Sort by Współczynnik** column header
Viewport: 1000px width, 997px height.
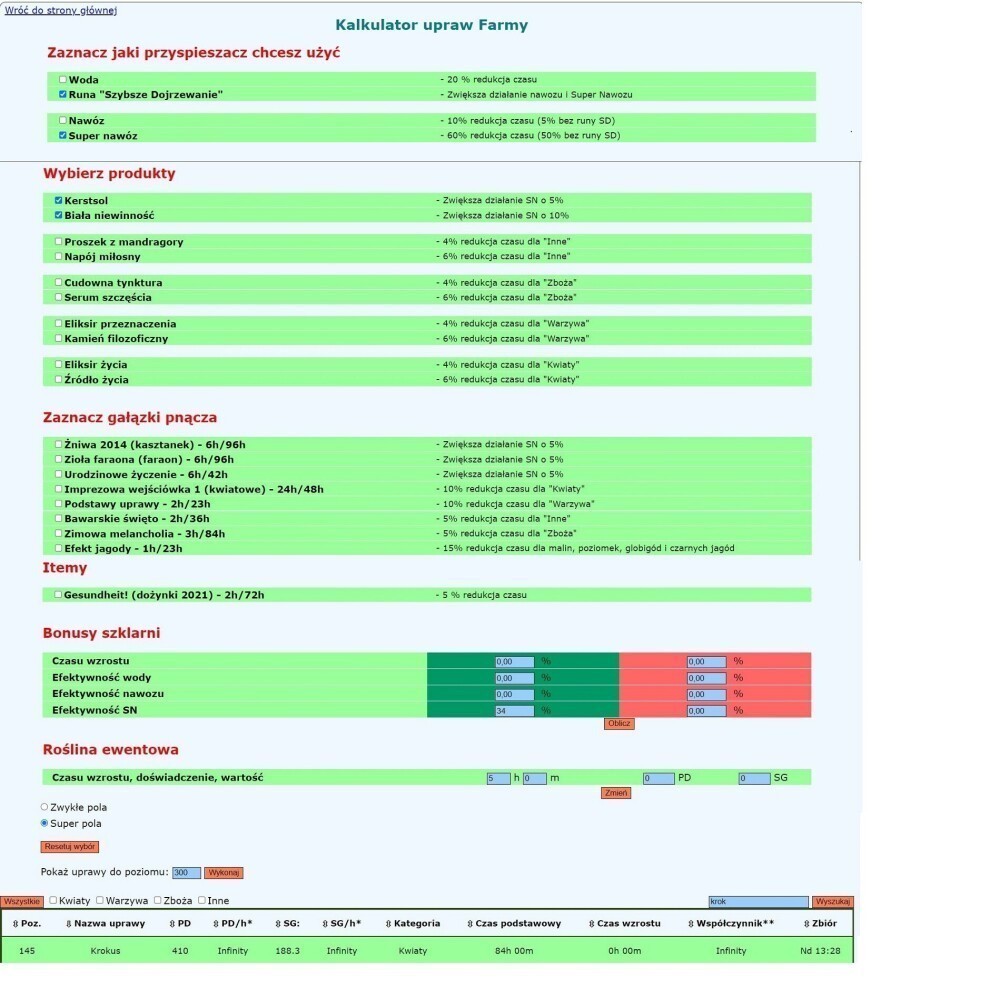coord(731,923)
